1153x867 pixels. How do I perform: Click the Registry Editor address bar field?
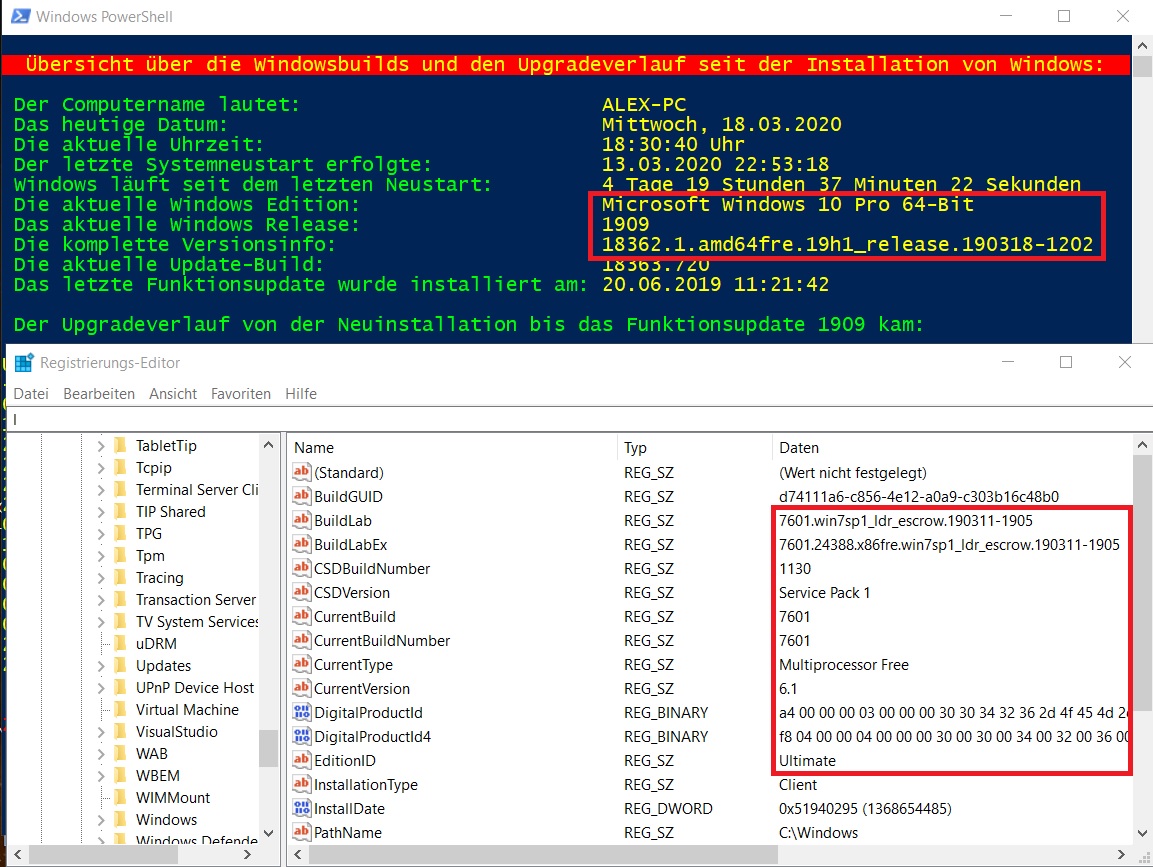pyautogui.click(x=579, y=419)
